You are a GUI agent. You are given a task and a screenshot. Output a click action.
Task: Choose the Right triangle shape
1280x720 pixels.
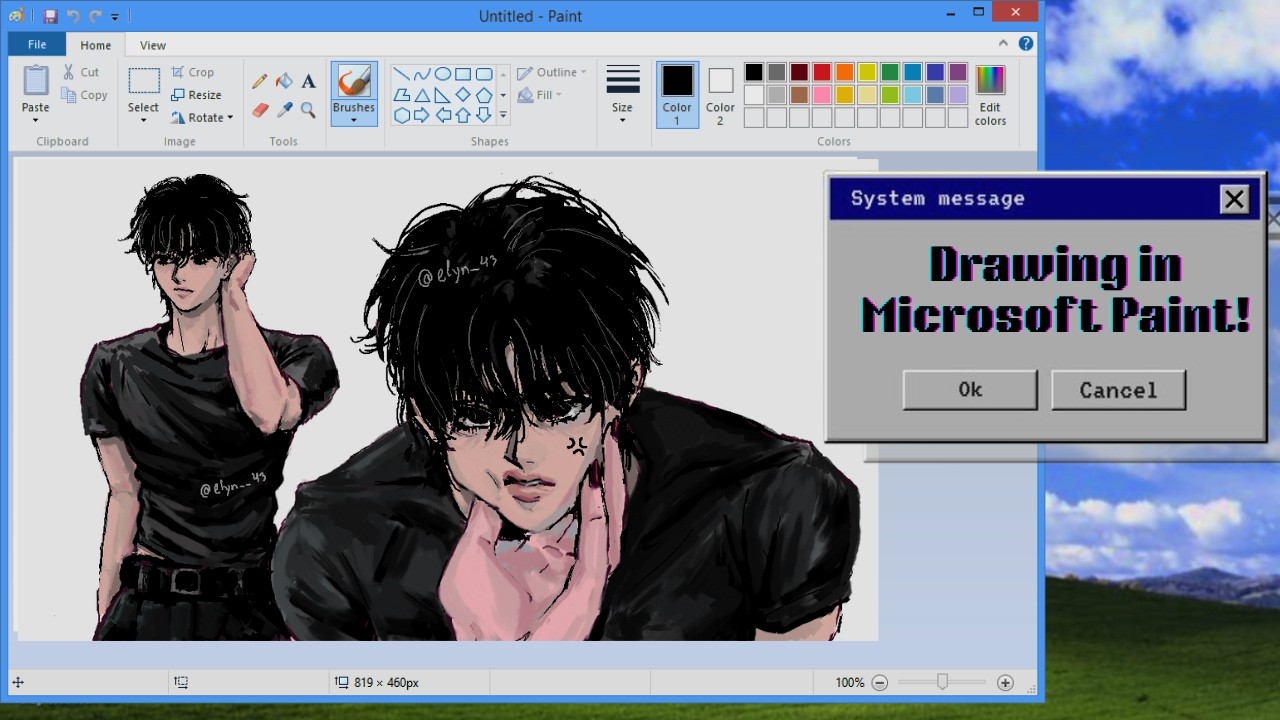pos(442,95)
